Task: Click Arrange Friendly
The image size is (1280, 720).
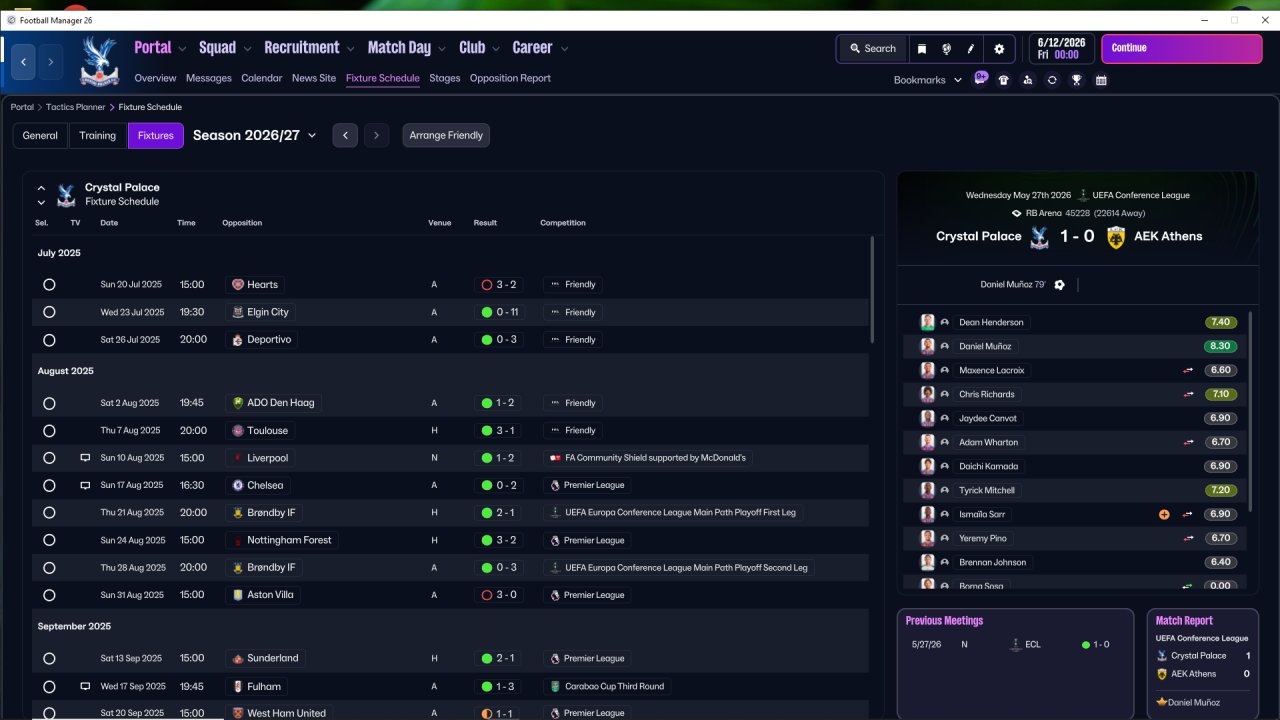Action: point(446,135)
